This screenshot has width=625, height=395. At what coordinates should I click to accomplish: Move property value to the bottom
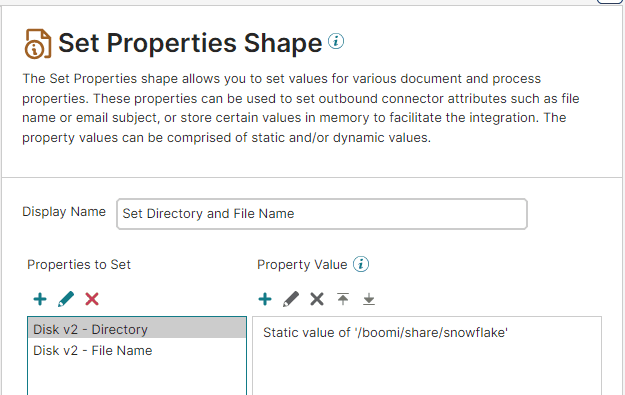click(369, 299)
